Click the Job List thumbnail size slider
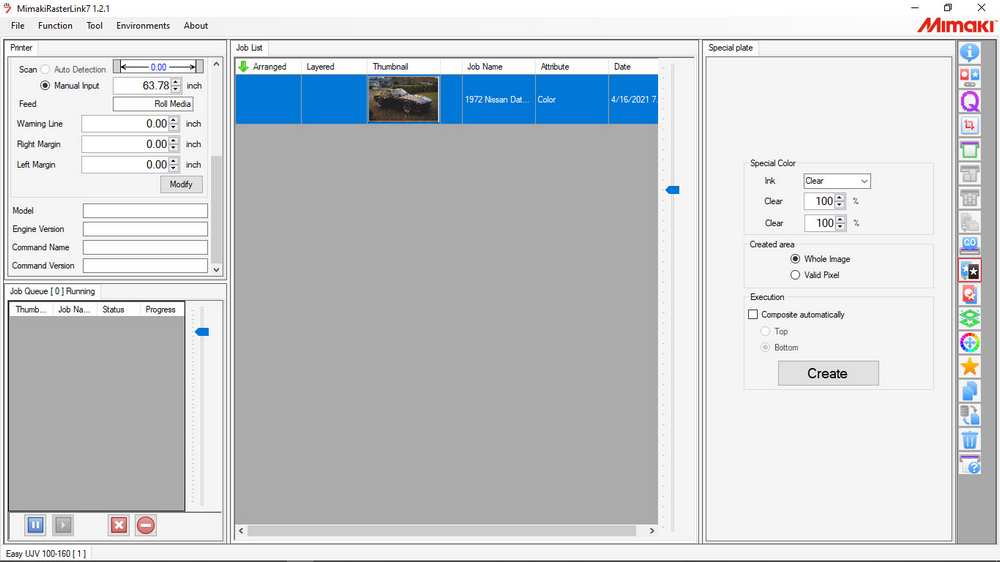1000x562 pixels. 673,189
